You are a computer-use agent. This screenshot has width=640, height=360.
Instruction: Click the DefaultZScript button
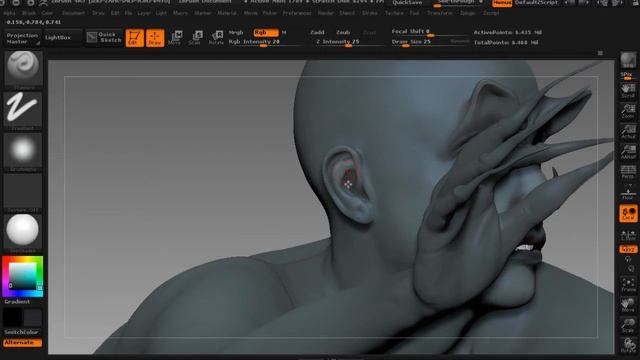point(536,3)
